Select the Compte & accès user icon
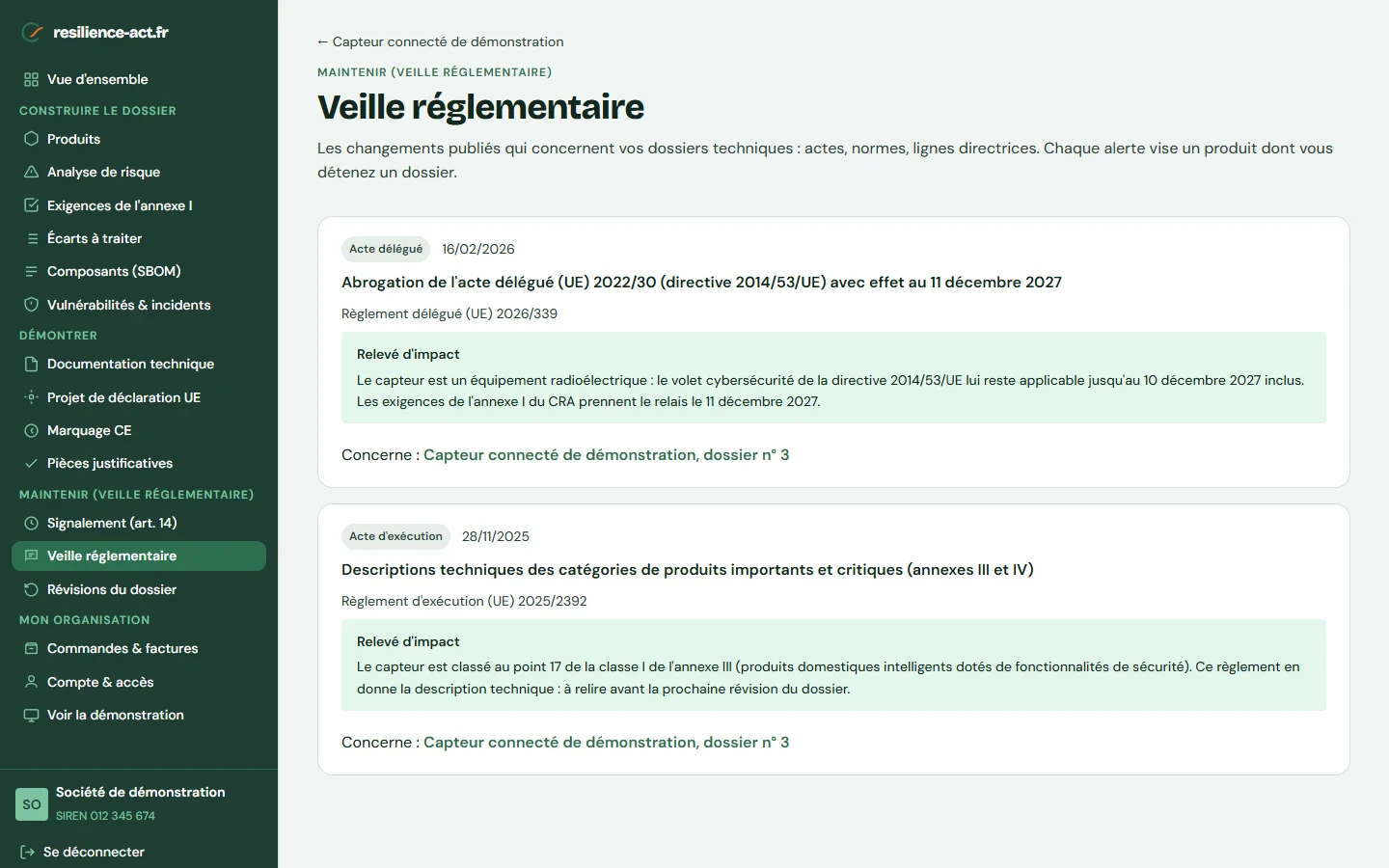This screenshot has width=1389, height=868. 31,682
